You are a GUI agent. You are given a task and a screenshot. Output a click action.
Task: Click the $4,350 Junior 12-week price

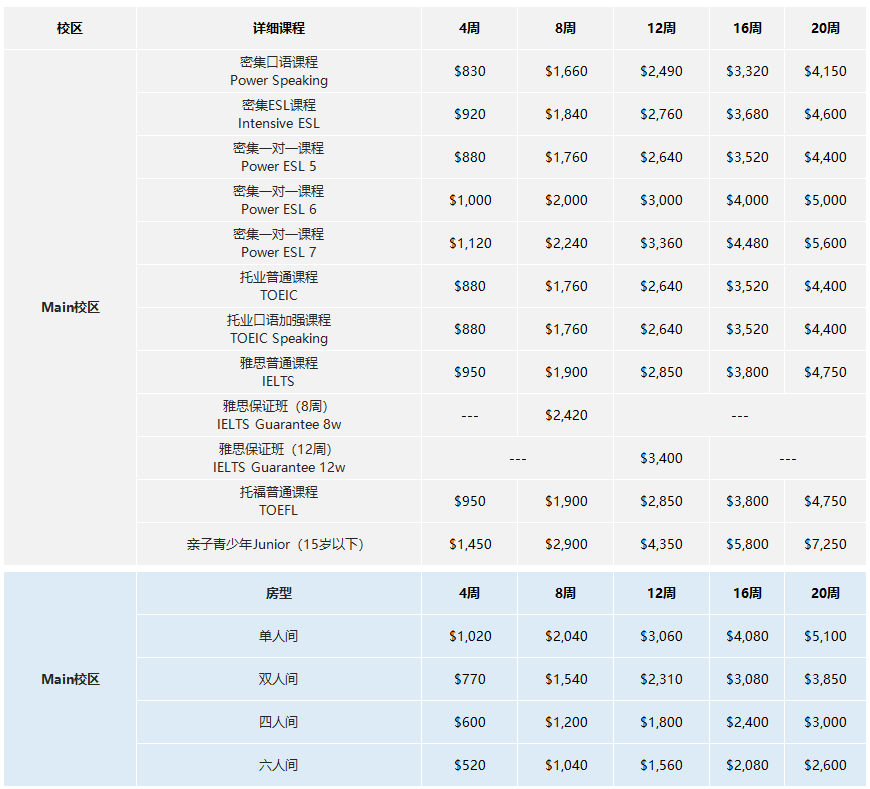click(x=661, y=544)
